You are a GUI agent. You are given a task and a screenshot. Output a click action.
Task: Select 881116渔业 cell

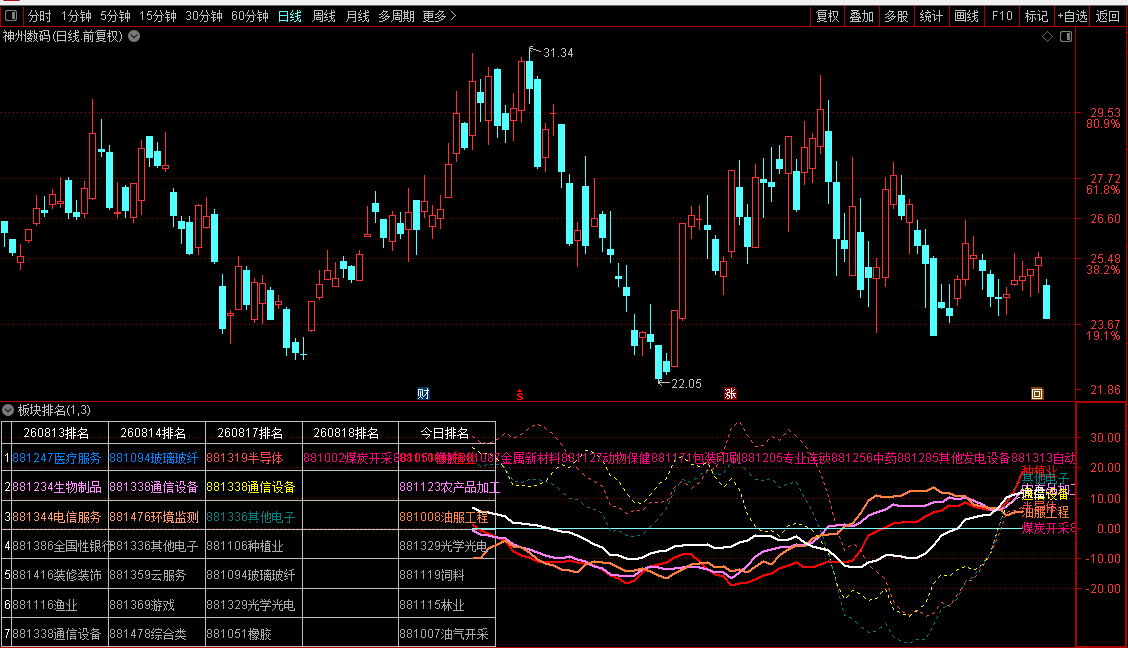pyautogui.click(x=45, y=605)
